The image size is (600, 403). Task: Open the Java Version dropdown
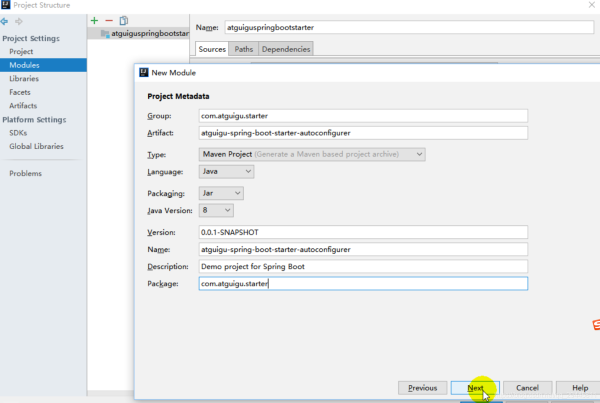click(x=216, y=210)
